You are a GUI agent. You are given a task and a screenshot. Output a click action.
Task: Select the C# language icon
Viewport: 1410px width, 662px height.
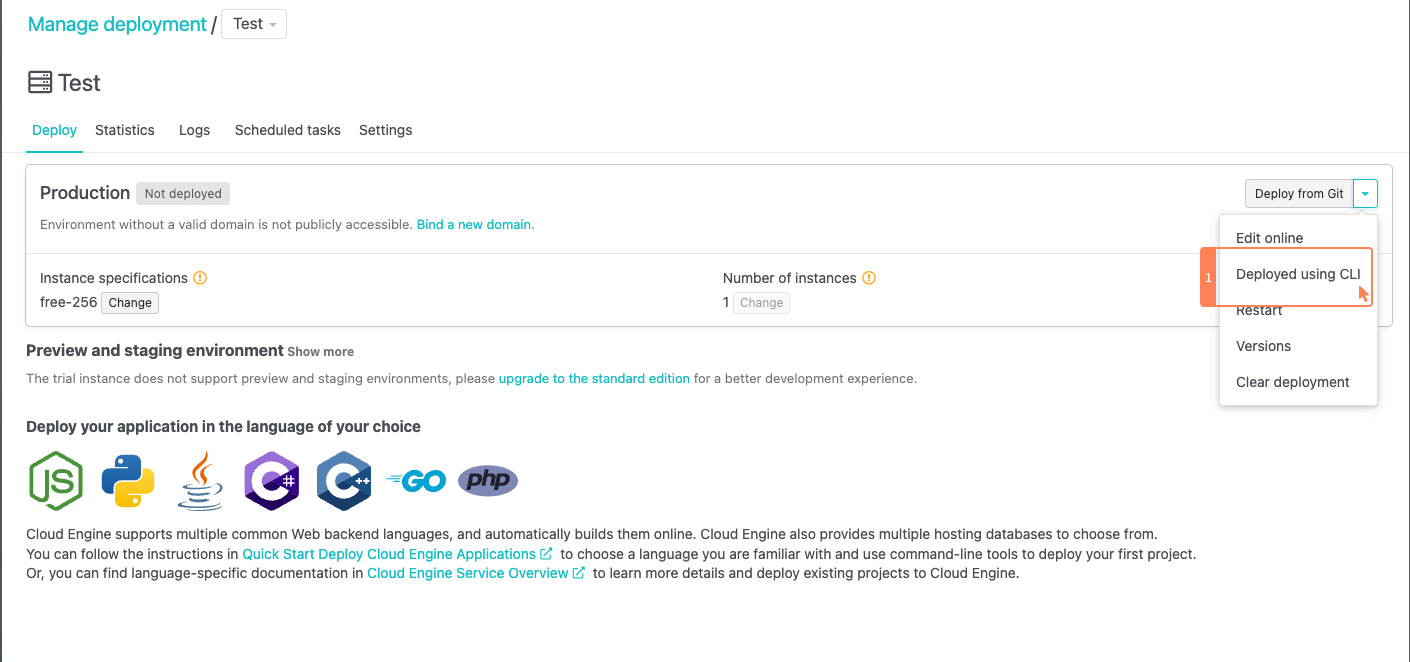pyautogui.click(x=272, y=481)
